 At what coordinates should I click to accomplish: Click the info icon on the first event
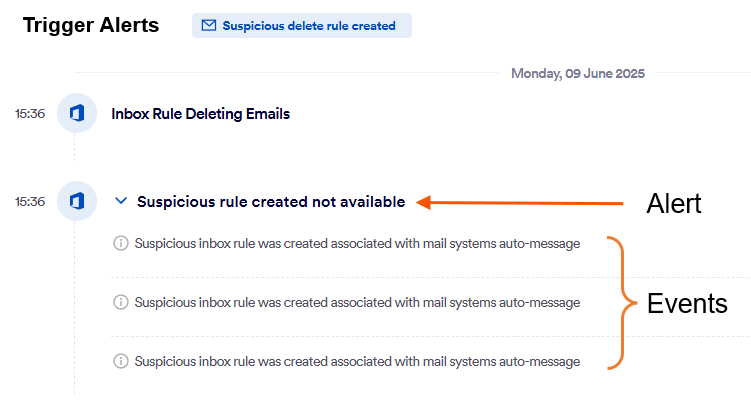tap(121, 243)
